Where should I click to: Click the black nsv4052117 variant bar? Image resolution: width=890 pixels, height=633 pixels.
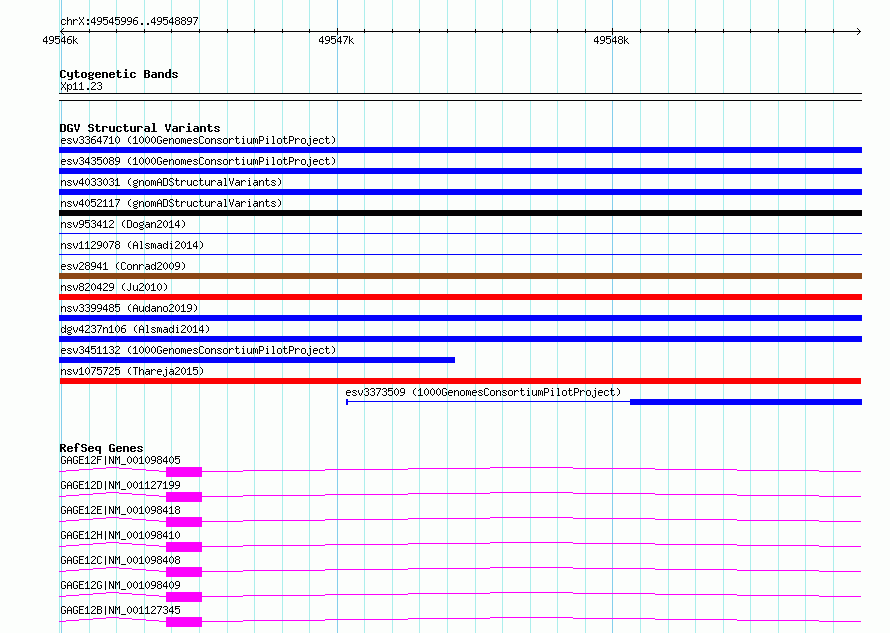pyautogui.click(x=460, y=213)
